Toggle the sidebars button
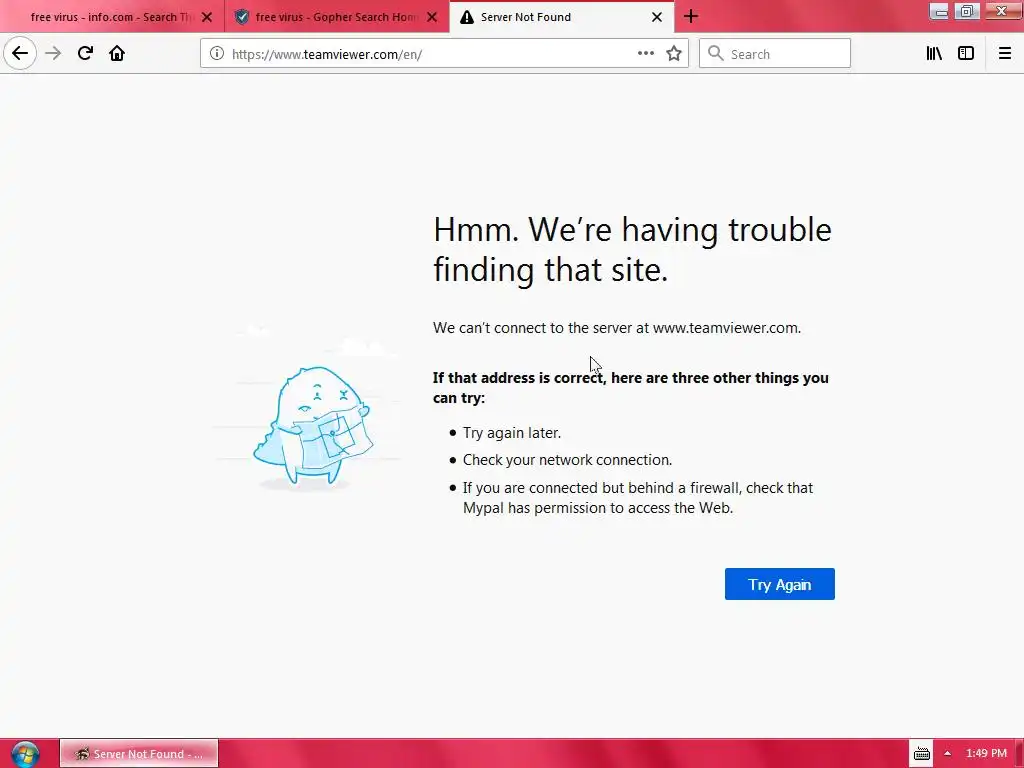The image size is (1024, 768). tap(966, 54)
